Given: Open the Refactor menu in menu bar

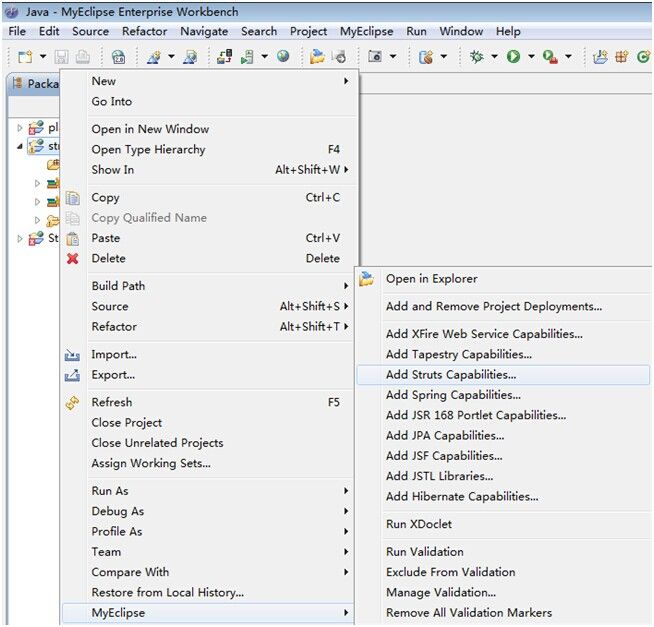Looking at the screenshot, I should (x=144, y=31).
